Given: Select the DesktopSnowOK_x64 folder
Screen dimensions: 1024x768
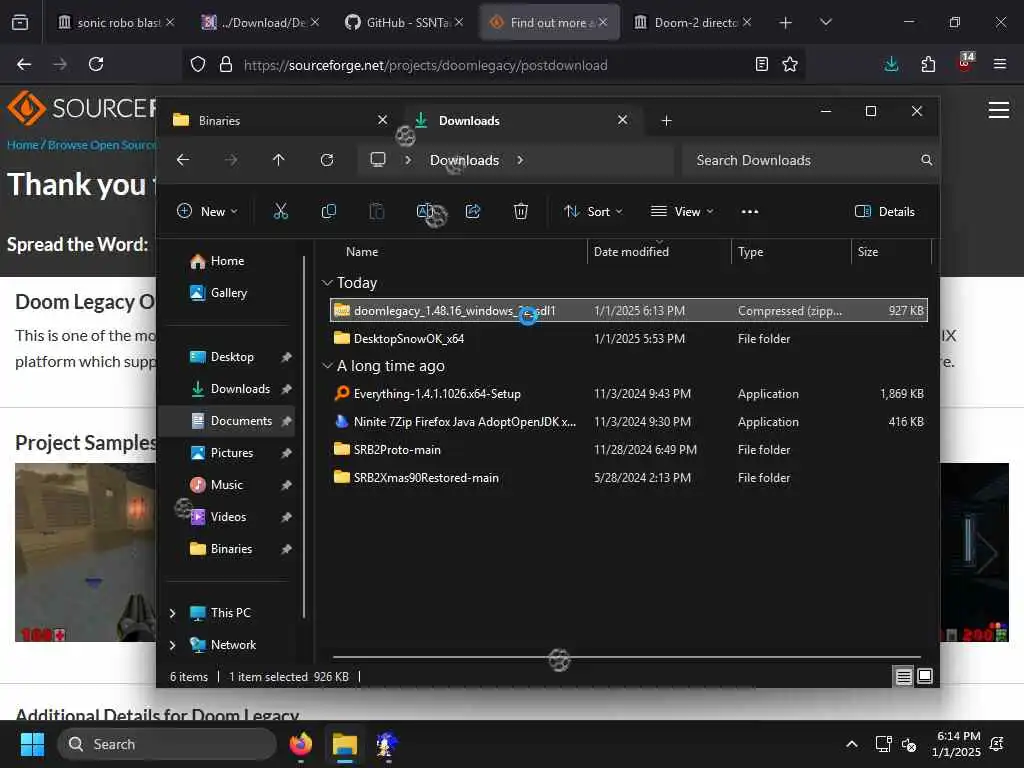Looking at the screenshot, I should coord(630,339).
